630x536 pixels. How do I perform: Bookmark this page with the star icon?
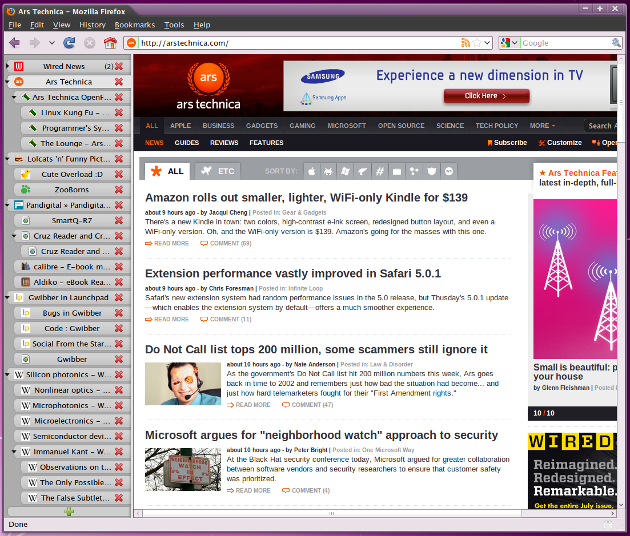(x=477, y=43)
